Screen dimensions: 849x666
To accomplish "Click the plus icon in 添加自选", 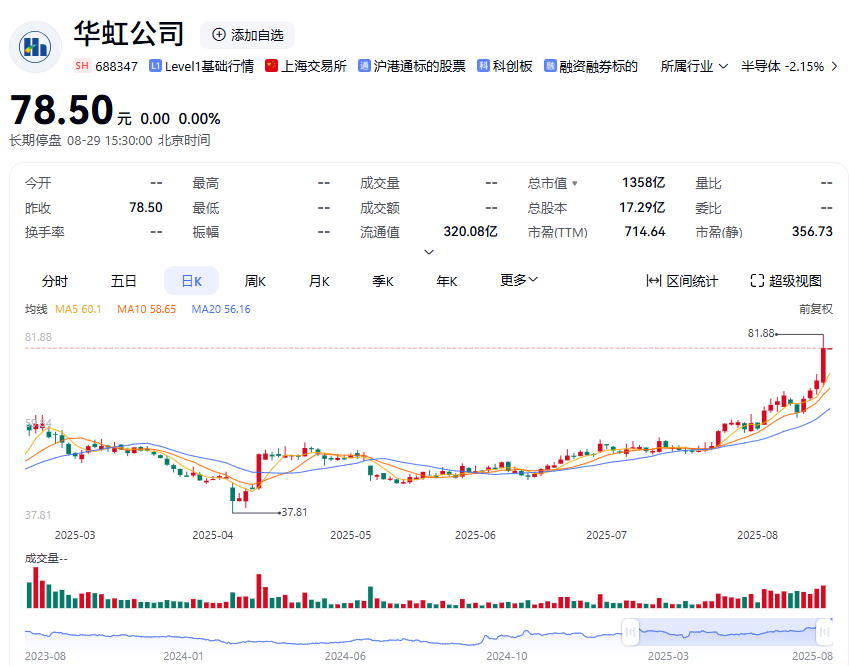I will click(219, 35).
